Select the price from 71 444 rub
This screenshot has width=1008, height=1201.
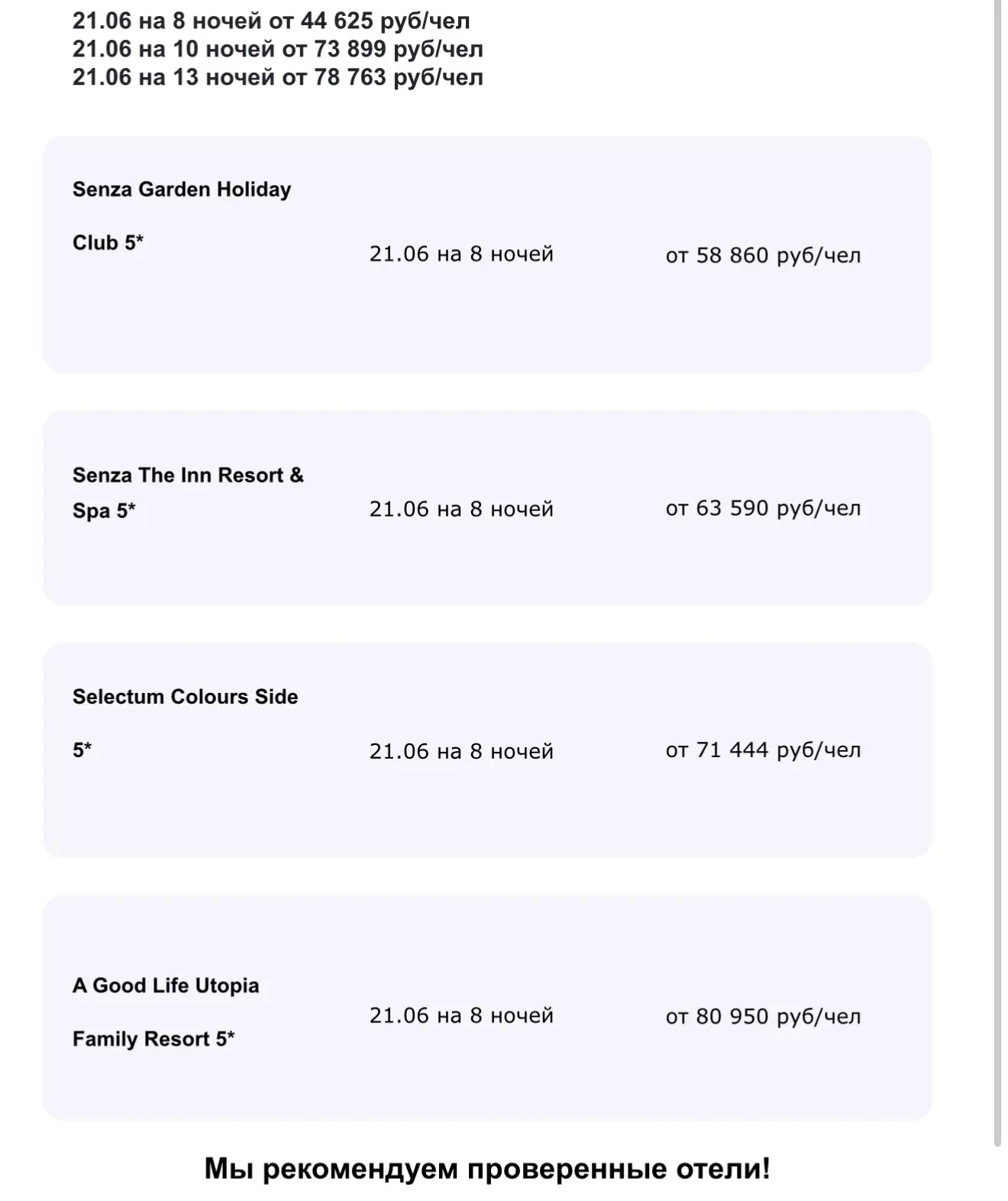(763, 750)
